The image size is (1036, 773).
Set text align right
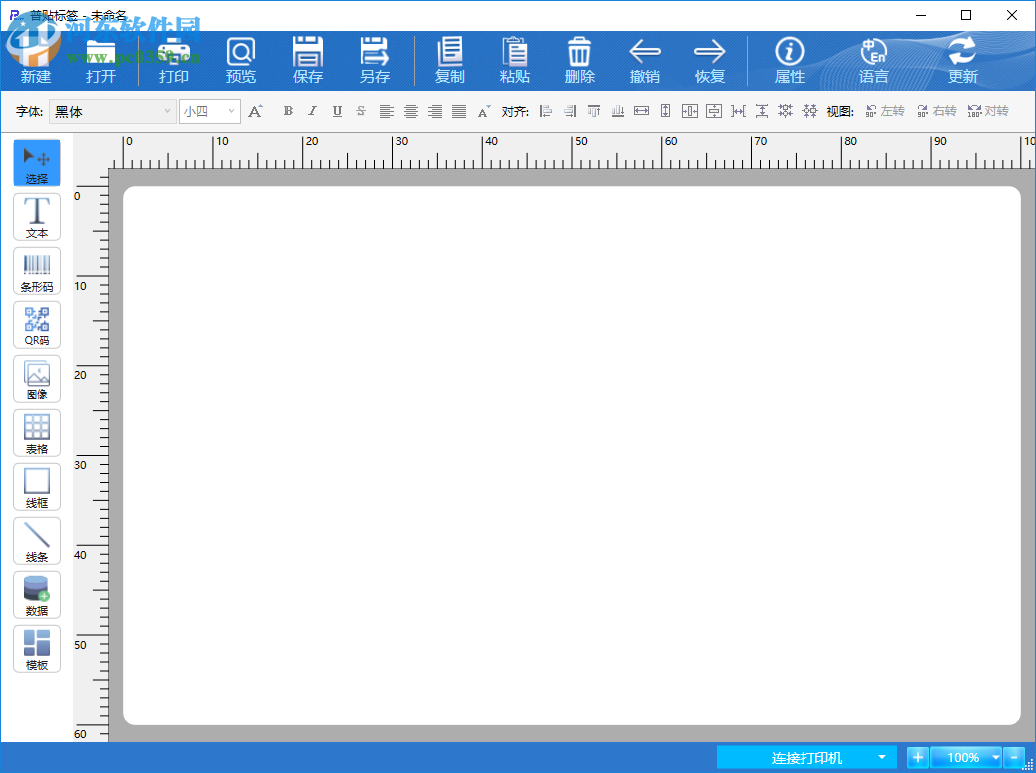(435, 111)
